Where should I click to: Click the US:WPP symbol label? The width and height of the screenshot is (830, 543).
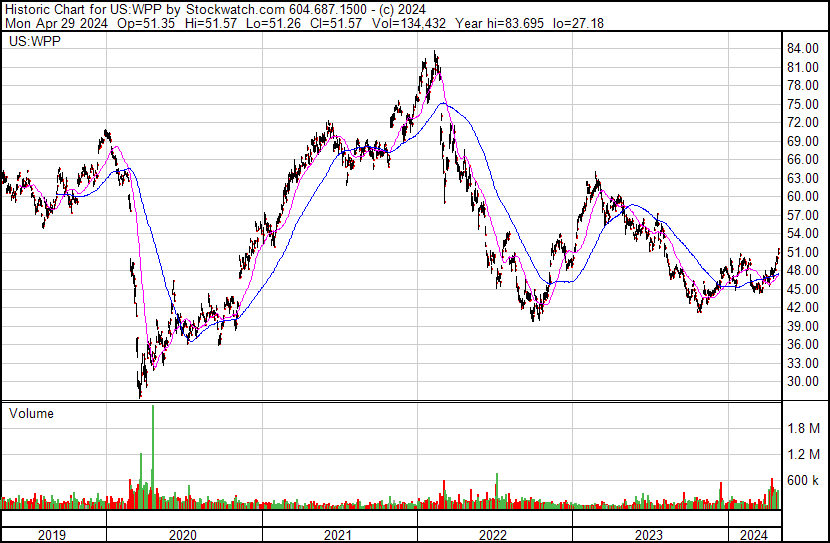pos(35,41)
